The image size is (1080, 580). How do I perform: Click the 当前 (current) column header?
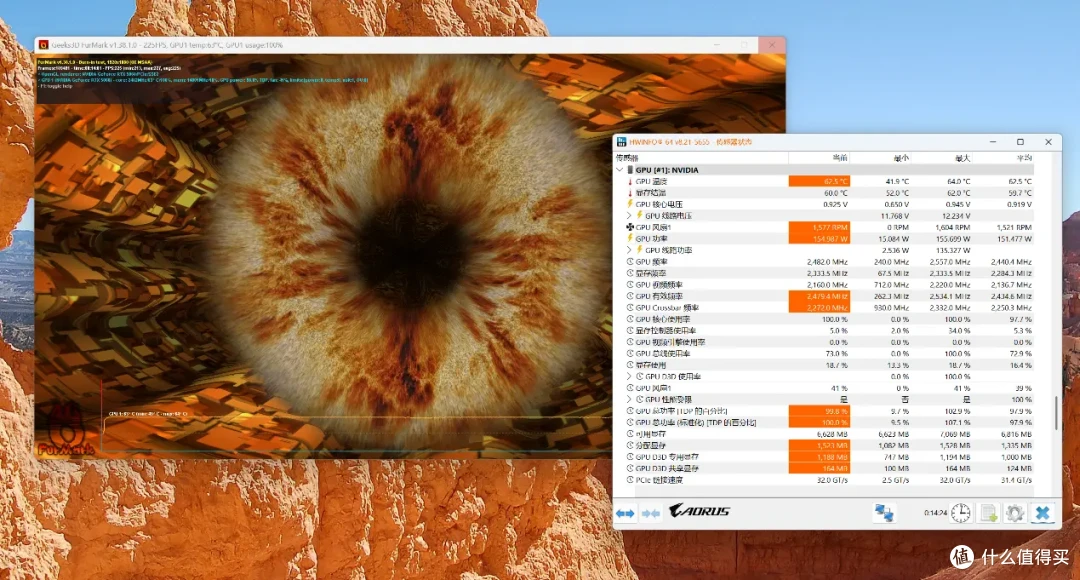(819, 158)
